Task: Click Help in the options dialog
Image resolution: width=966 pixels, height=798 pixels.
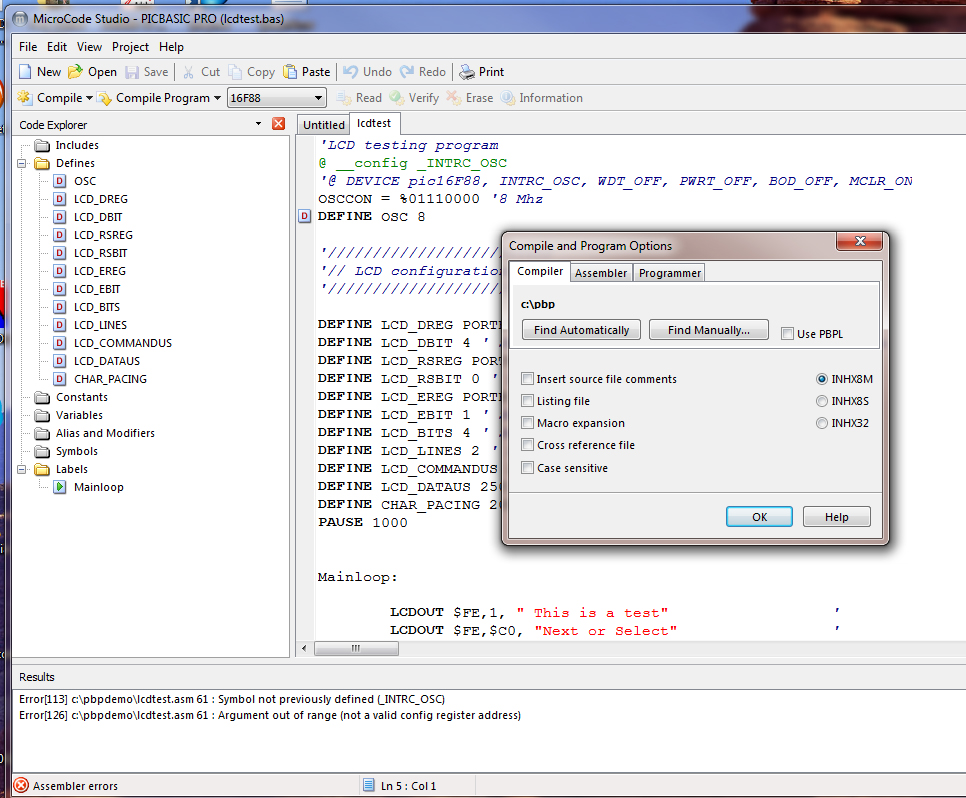Action: pyautogui.click(x=836, y=516)
